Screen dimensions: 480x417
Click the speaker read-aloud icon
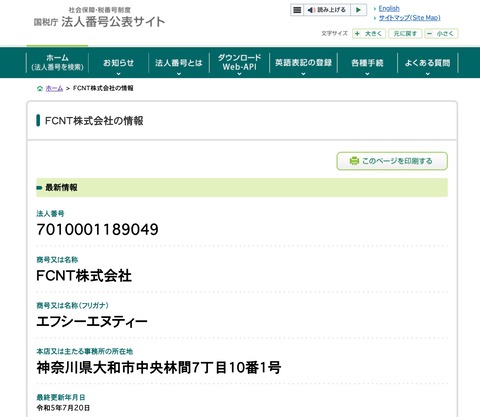pyautogui.click(x=311, y=10)
